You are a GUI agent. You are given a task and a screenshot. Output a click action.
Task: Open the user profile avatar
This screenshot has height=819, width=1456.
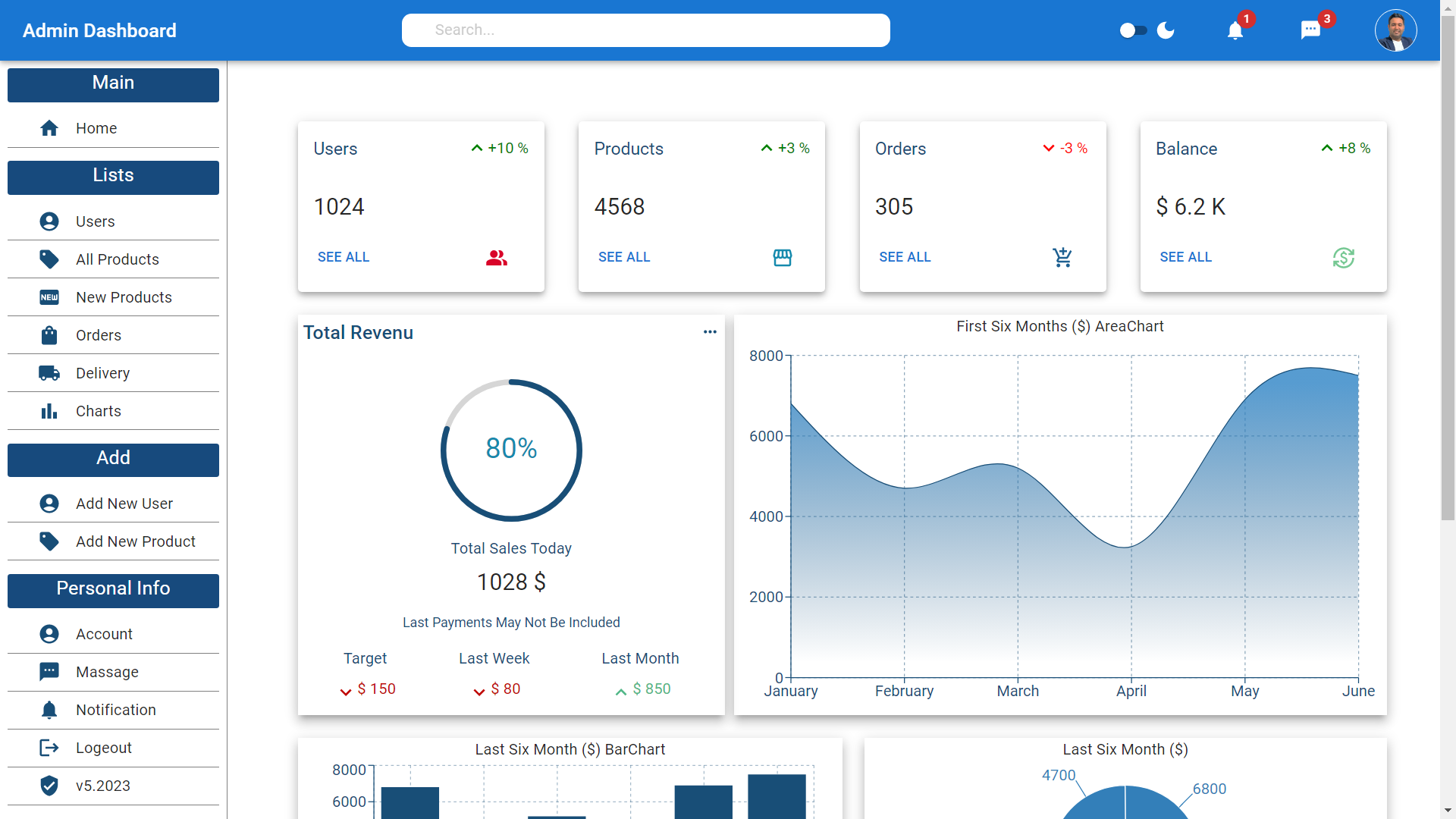[1395, 30]
